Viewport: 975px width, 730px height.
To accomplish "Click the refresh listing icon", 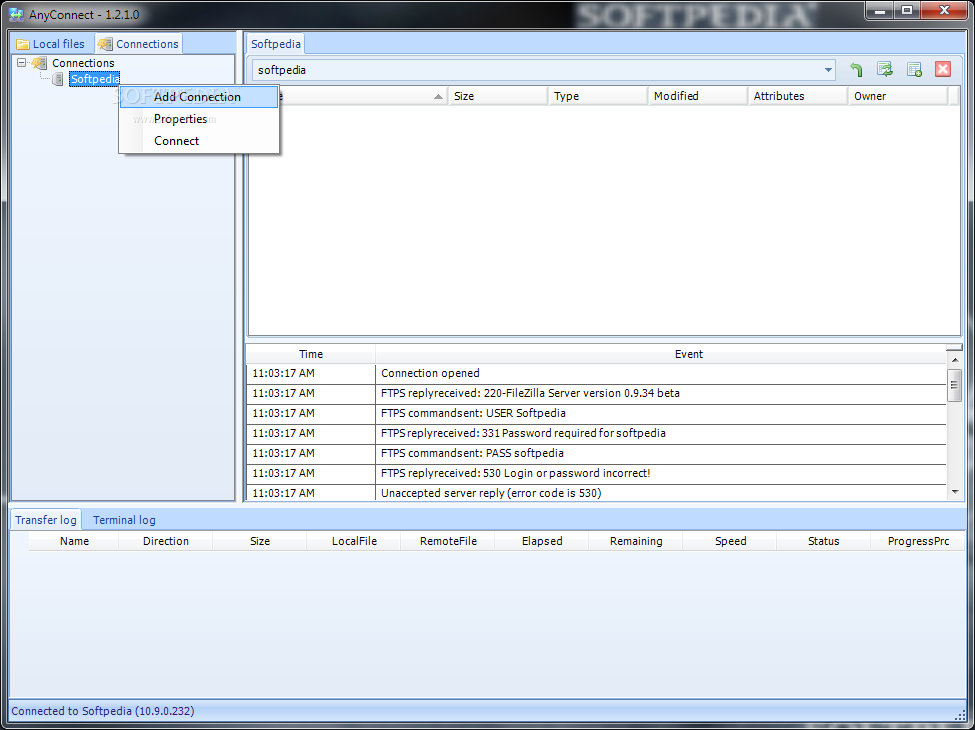I will coord(885,70).
